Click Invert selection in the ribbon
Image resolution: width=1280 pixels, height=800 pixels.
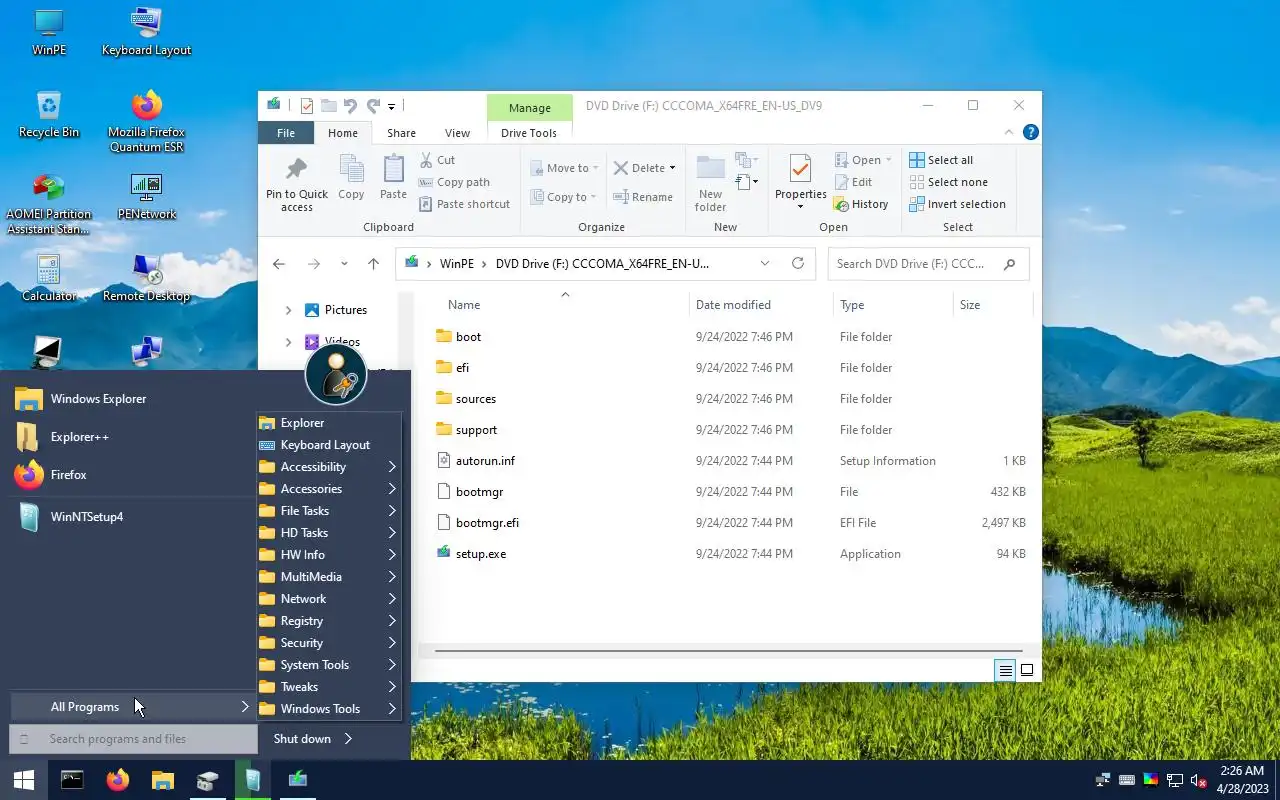[957, 204]
